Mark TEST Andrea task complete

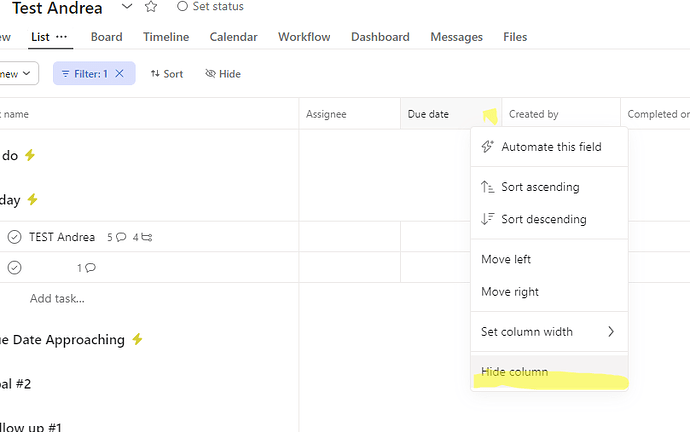click(14, 237)
